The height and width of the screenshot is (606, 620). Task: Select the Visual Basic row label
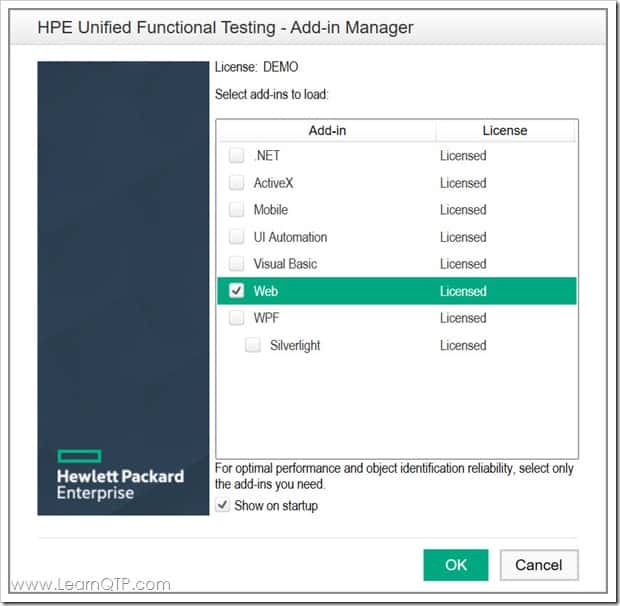coord(285,264)
